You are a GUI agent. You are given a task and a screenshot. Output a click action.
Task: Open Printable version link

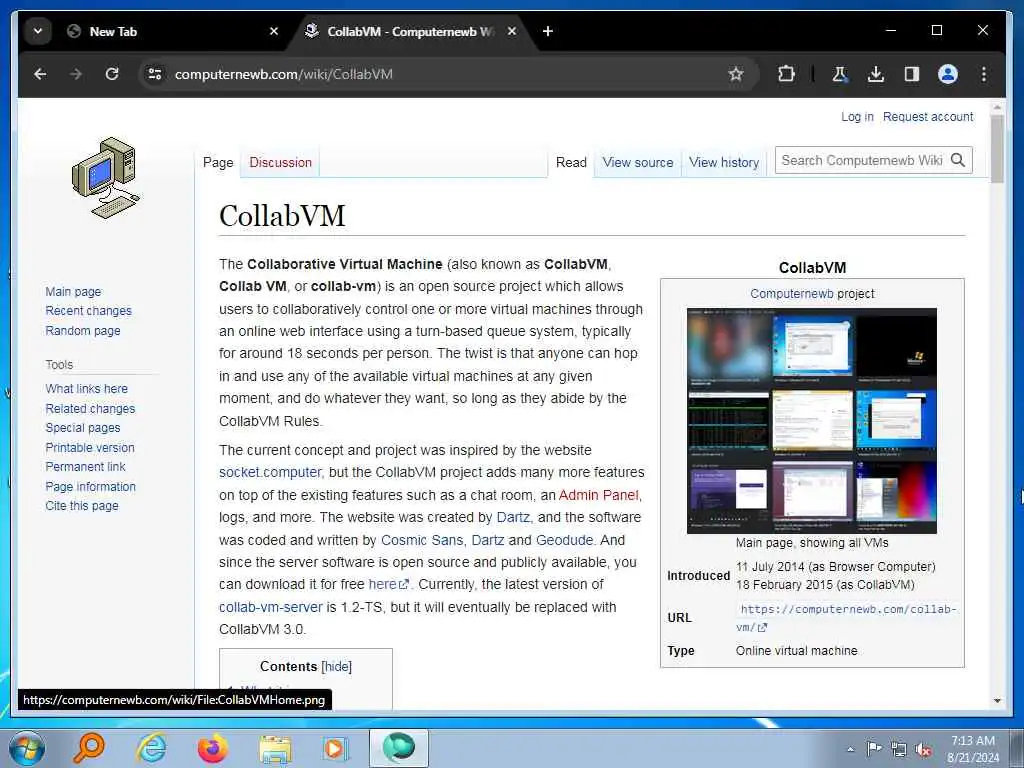pos(90,447)
